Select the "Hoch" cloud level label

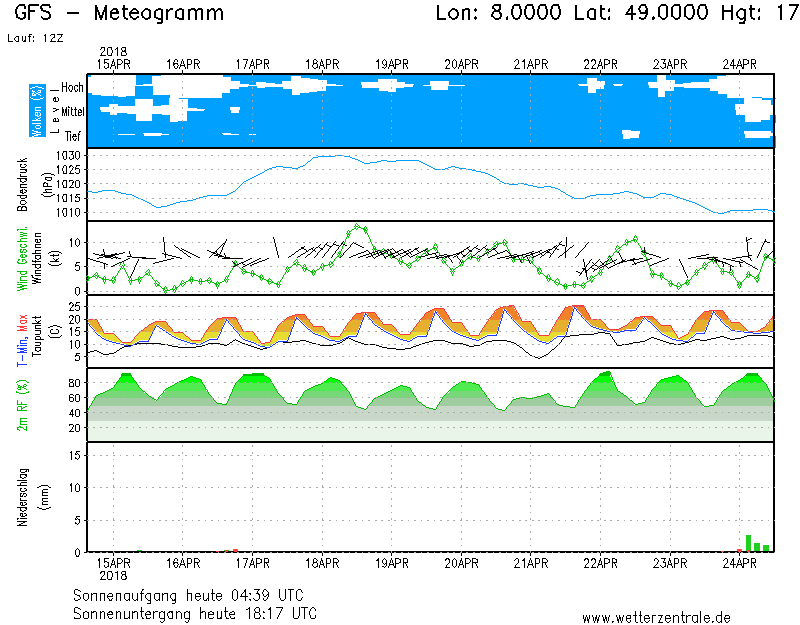[72, 88]
